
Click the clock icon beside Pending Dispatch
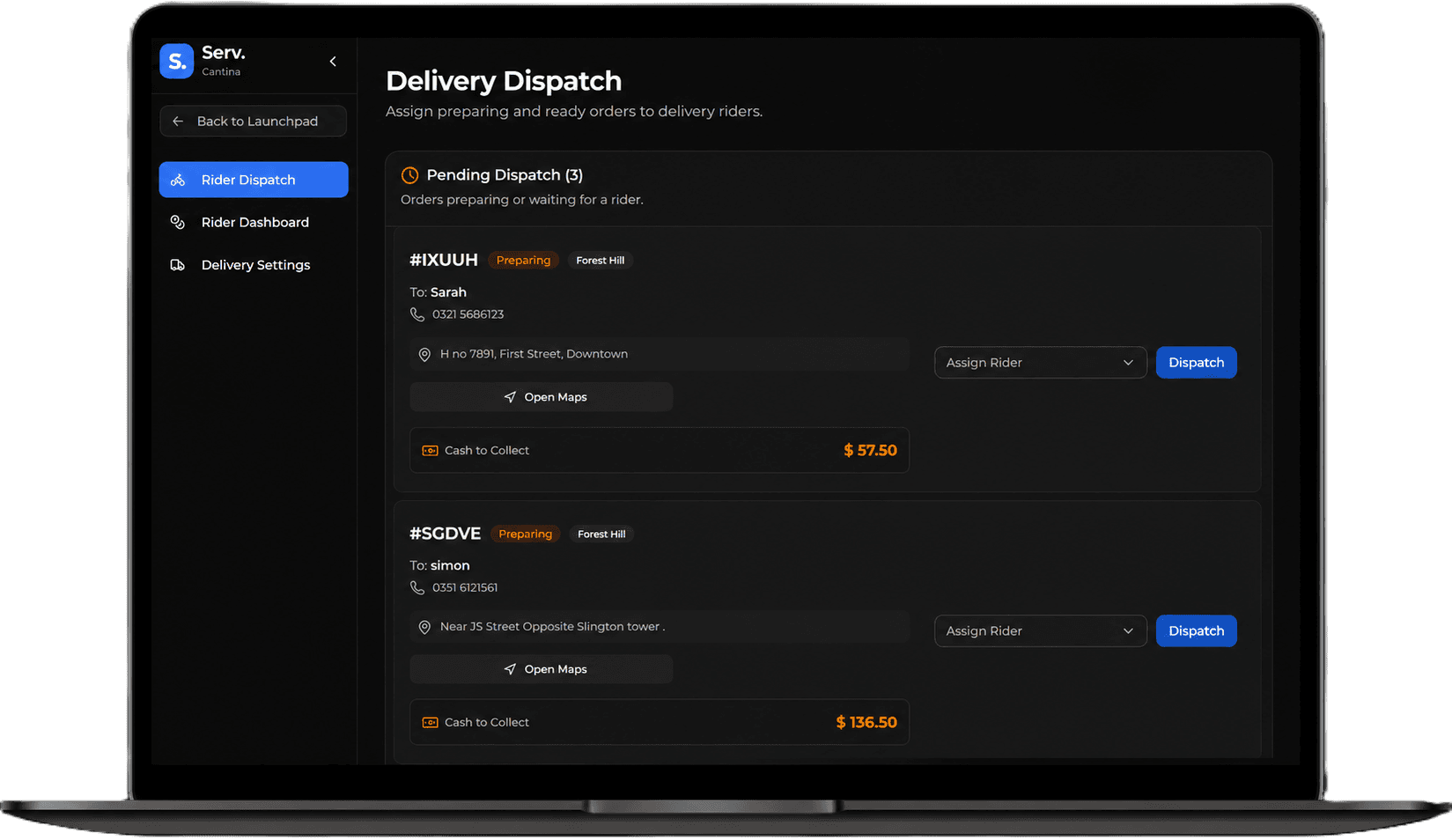(409, 175)
